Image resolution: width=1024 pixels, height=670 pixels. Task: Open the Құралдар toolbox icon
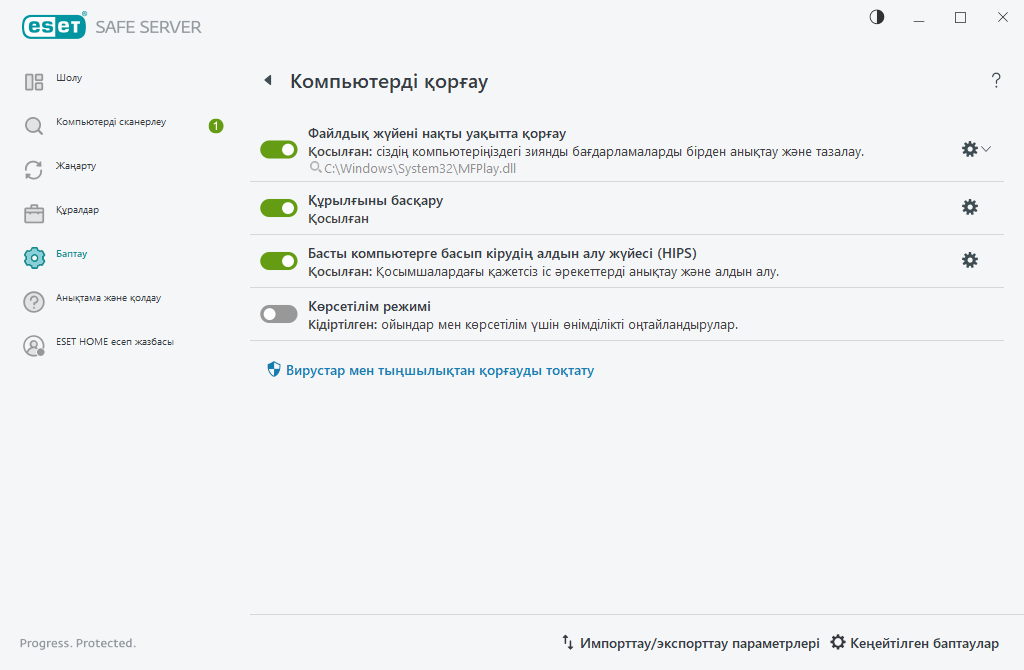pos(34,211)
